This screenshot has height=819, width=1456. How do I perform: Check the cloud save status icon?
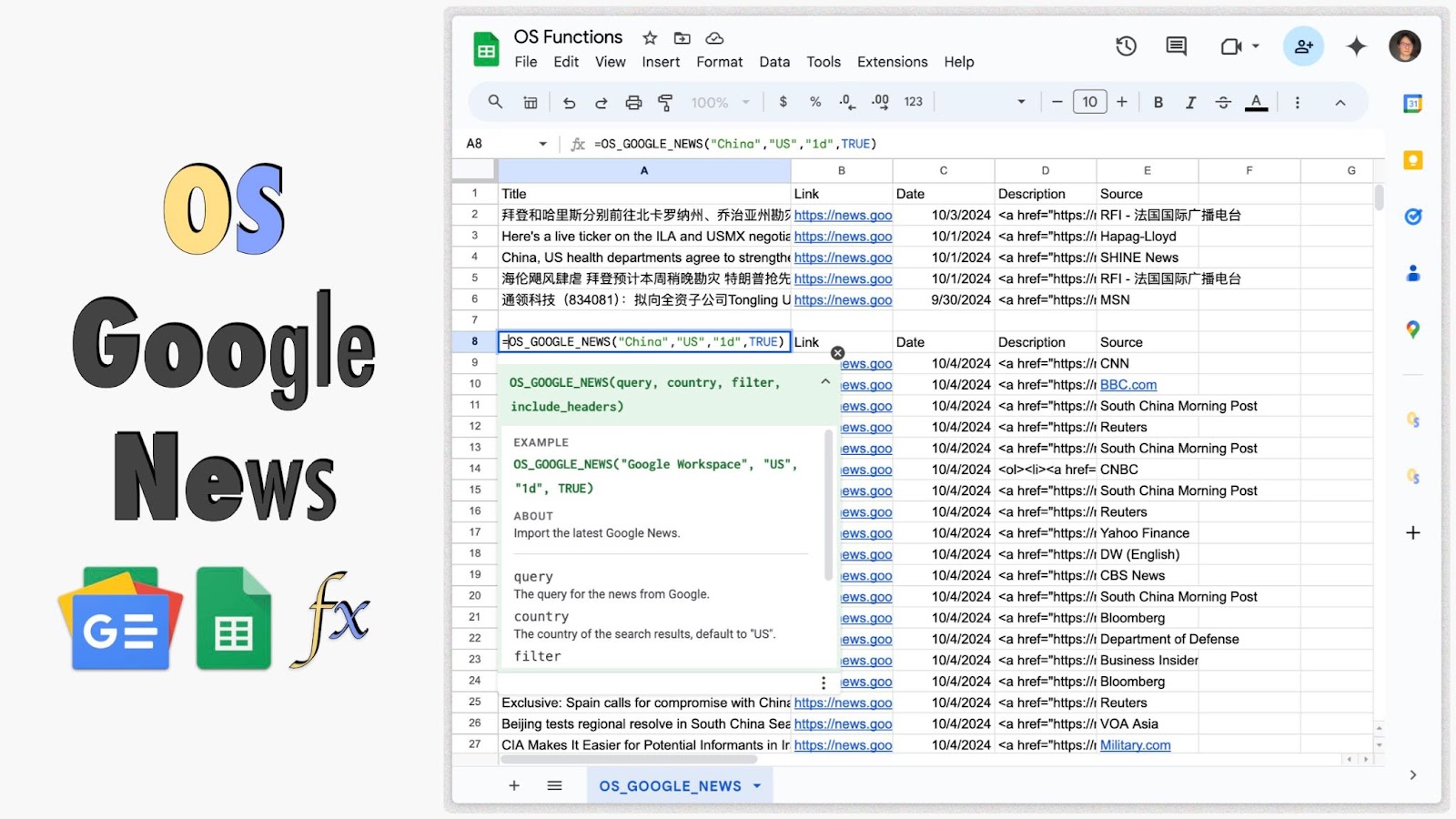[714, 38]
